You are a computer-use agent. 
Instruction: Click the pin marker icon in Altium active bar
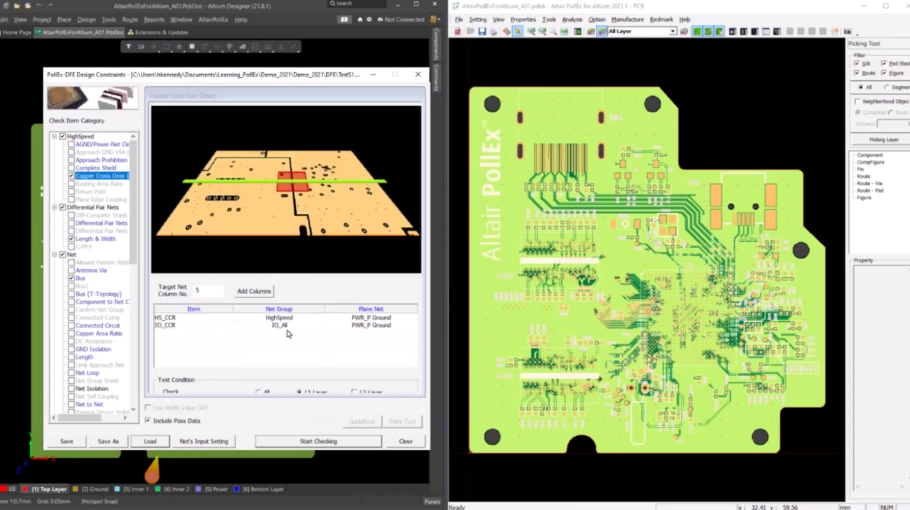tap(230, 46)
